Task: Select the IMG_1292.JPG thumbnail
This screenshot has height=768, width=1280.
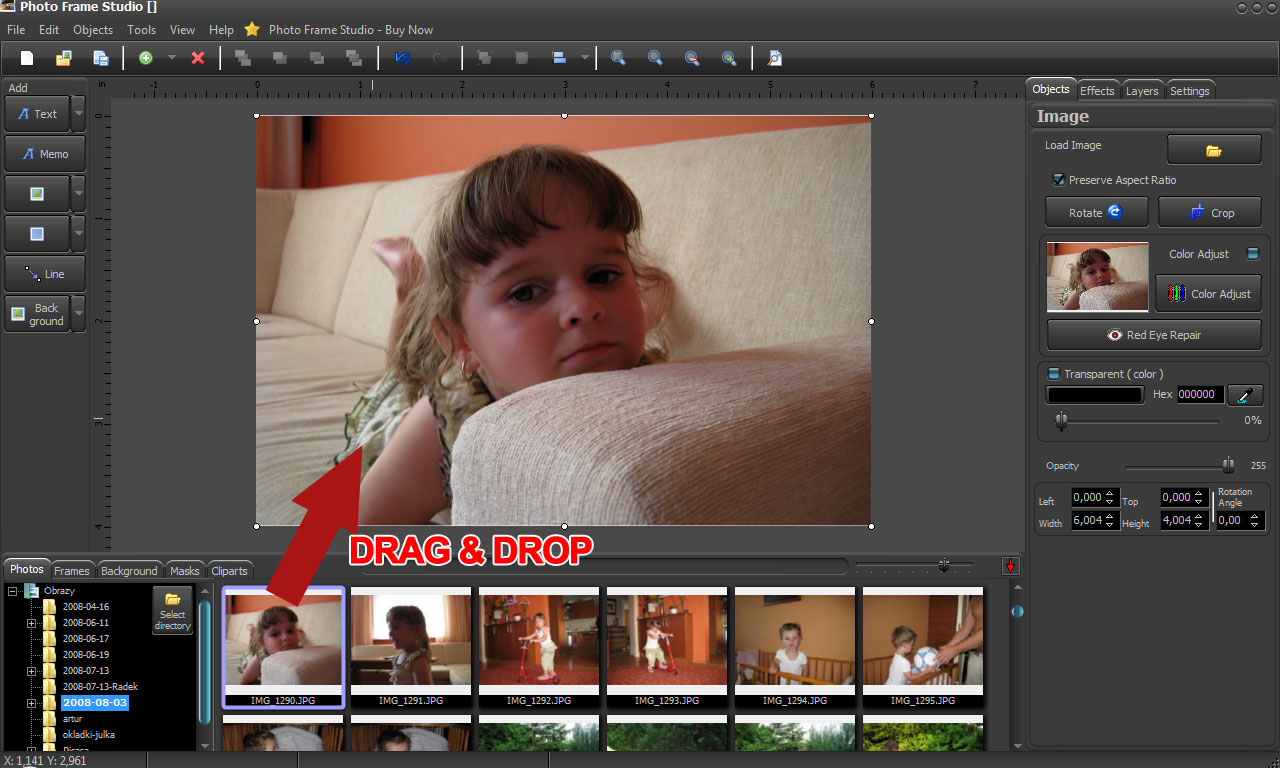Action: pos(538,641)
